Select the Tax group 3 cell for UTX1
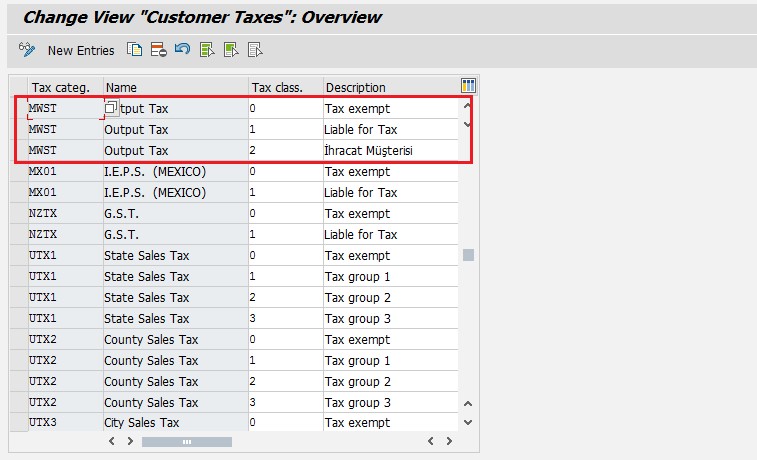The width and height of the screenshot is (757, 460). tap(390, 318)
